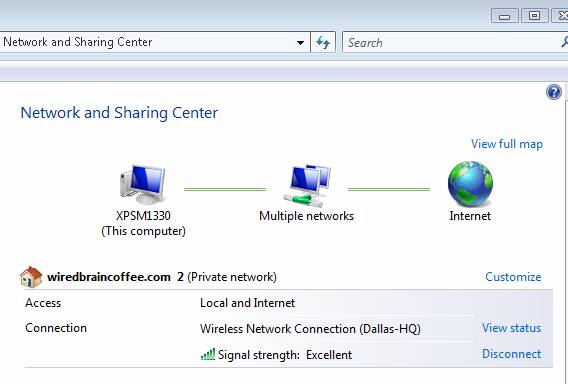Click the 'Local and Internet' access value
The height and width of the screenshot is (384, 568).
[247, 303]
